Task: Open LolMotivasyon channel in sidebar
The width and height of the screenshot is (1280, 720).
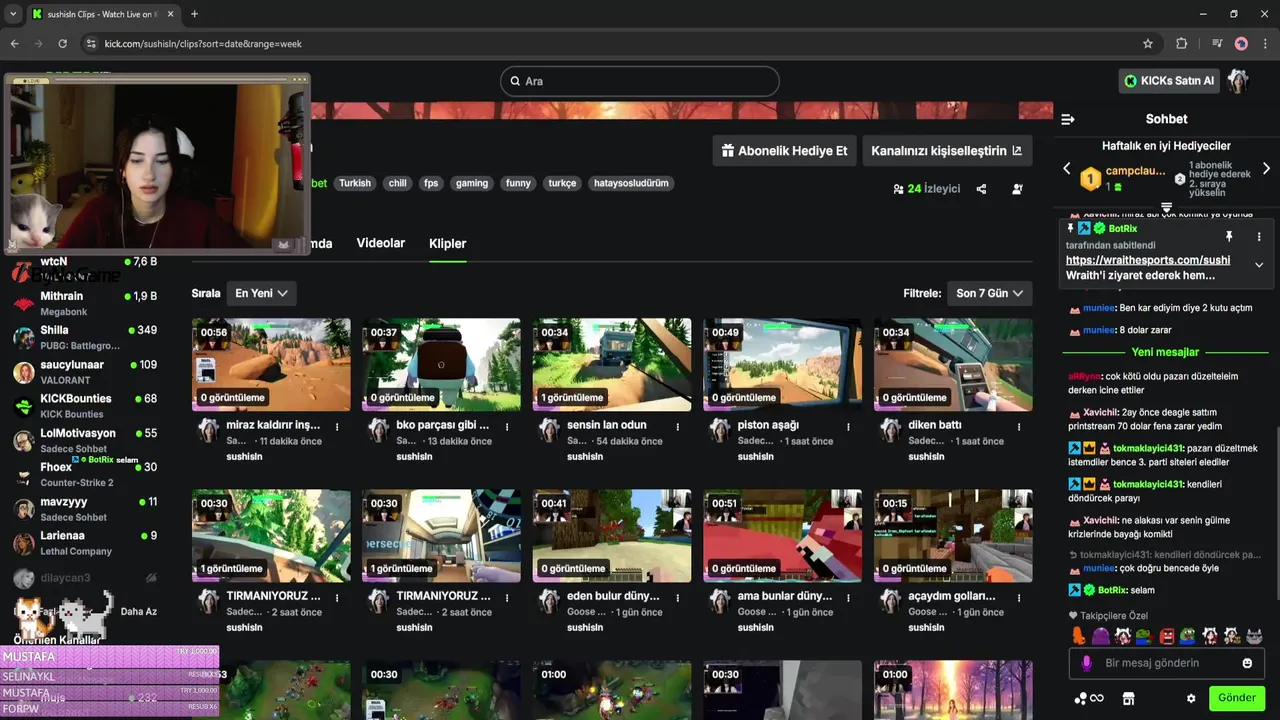Action: [x=85, y=440]
